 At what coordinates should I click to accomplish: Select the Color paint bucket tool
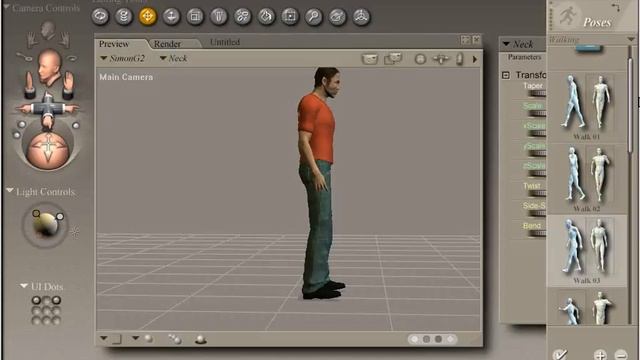coord(266,17)
